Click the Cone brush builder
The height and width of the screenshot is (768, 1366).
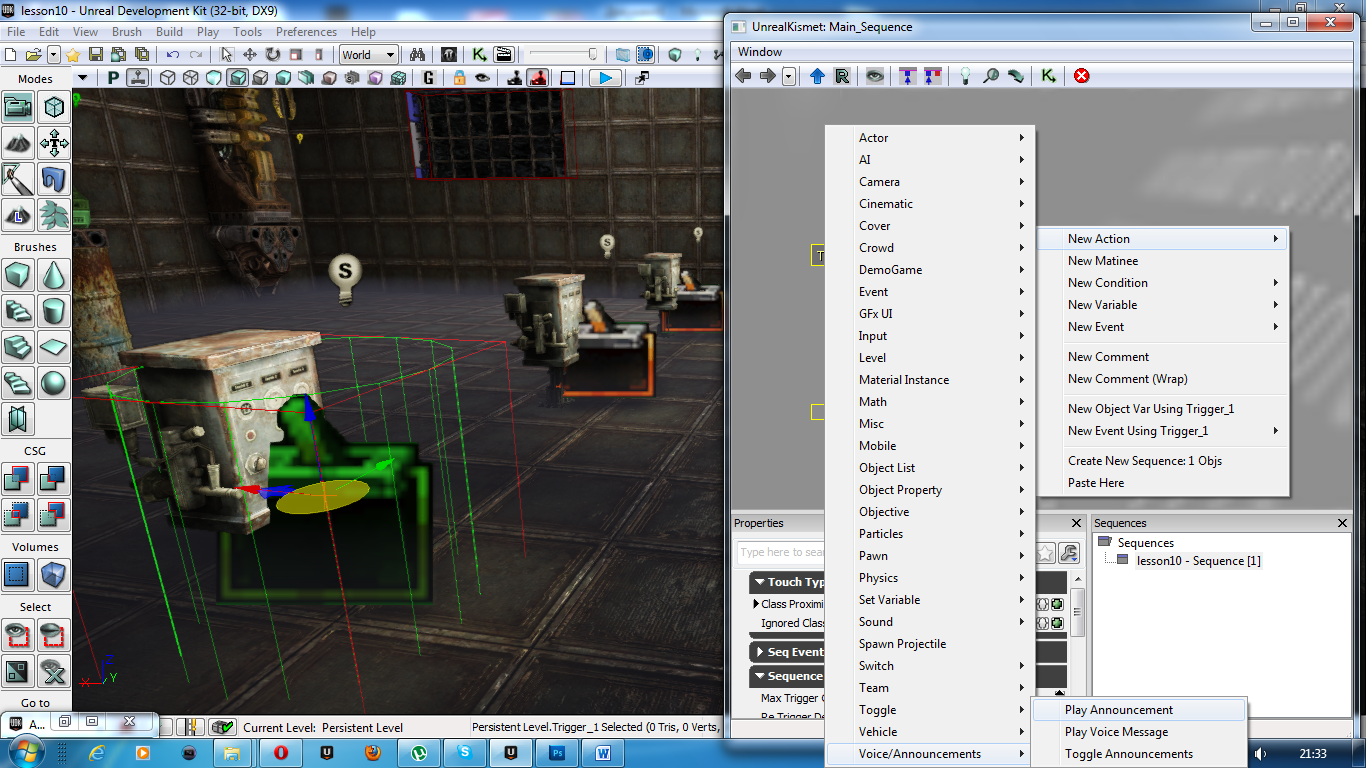54,274
